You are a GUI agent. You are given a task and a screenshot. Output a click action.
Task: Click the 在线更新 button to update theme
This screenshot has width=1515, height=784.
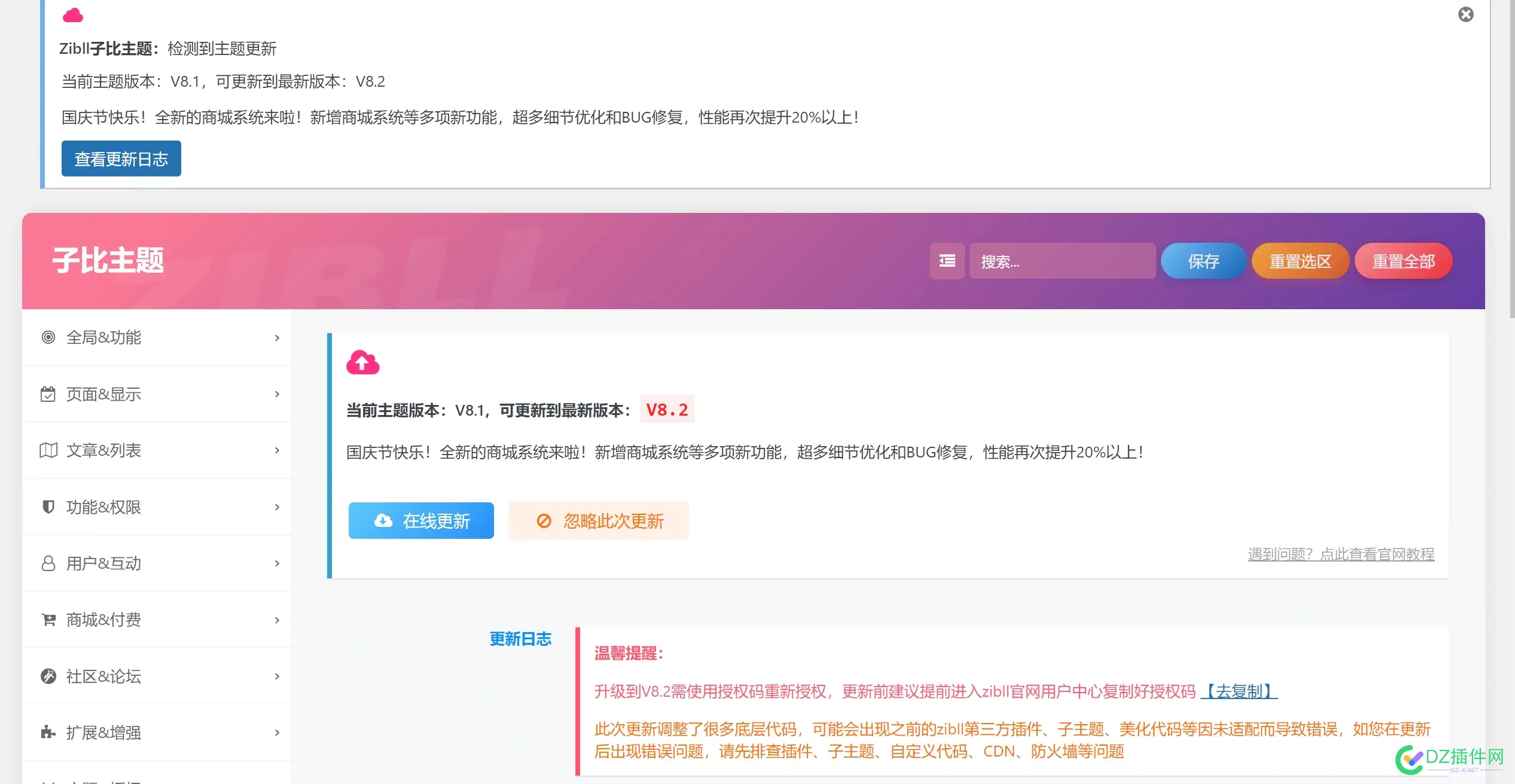[x=420, y=520]
